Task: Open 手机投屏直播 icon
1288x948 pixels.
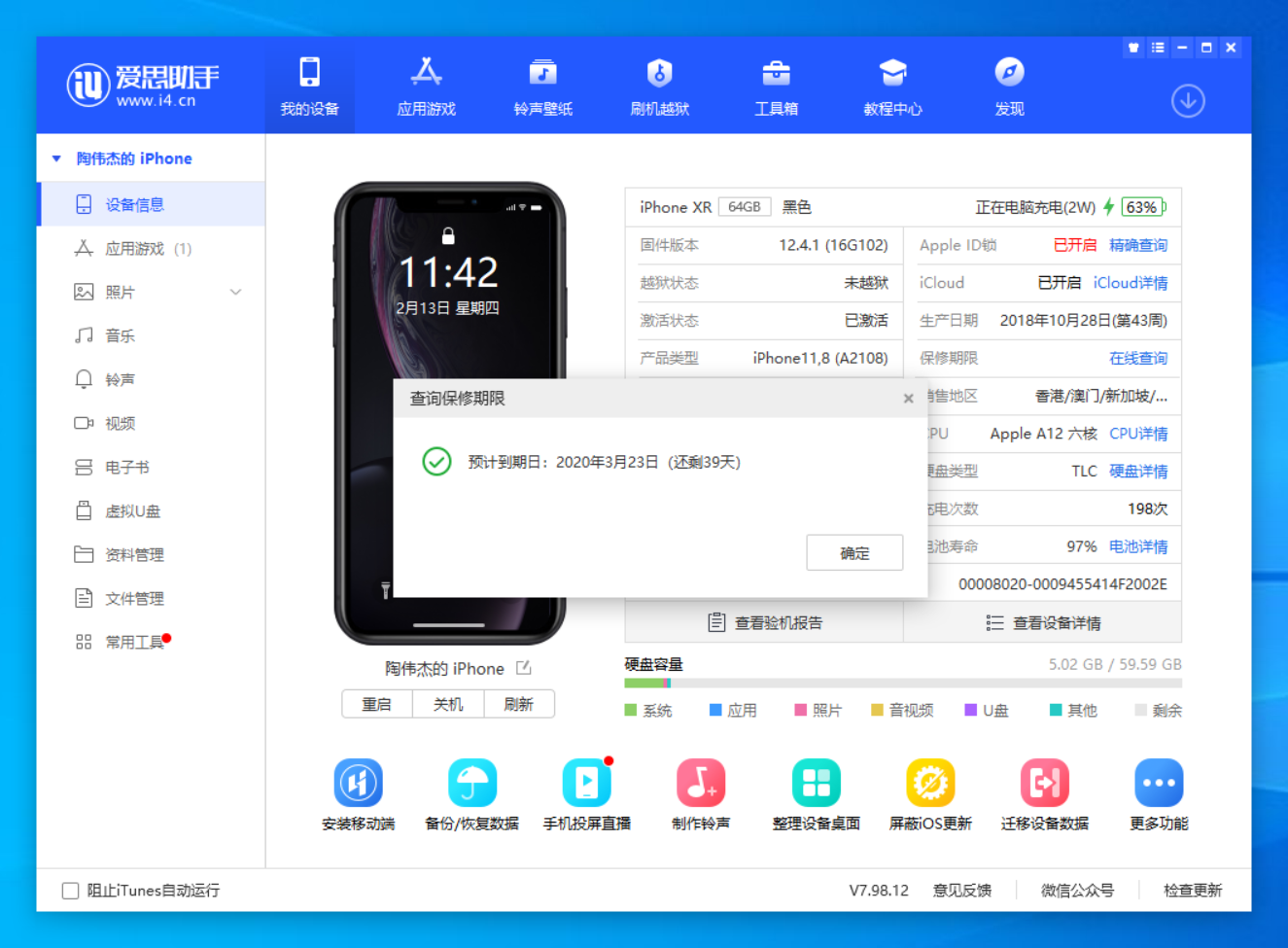Action: pos(586,783)
